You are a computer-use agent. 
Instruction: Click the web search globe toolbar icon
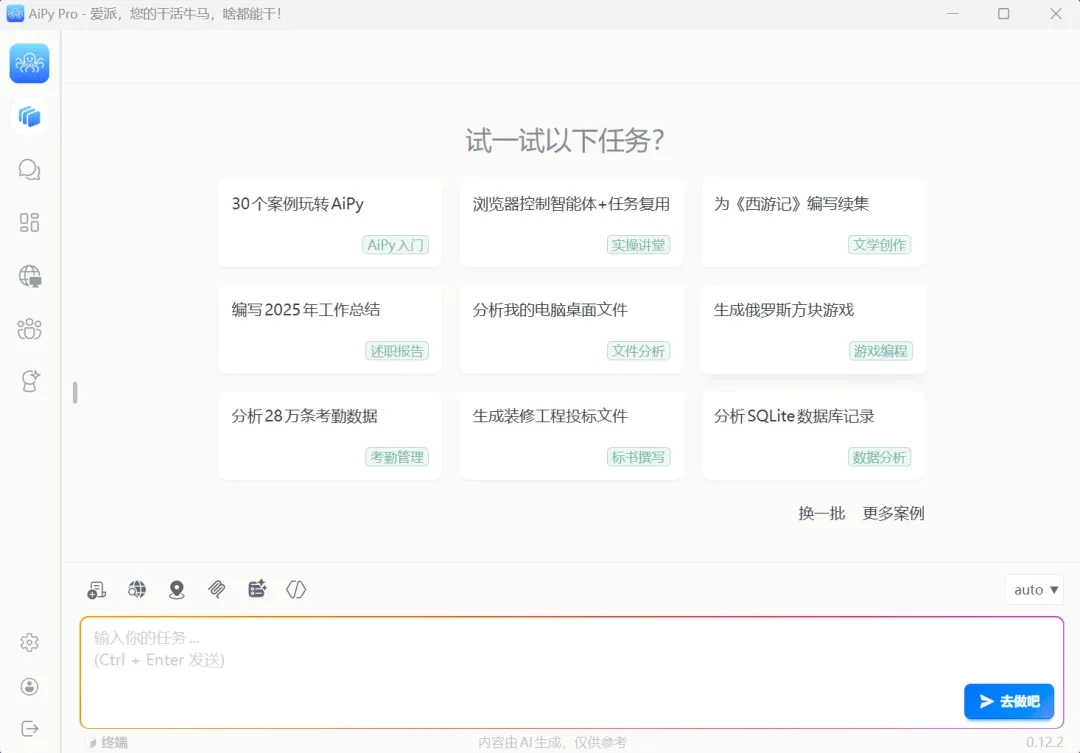(137, 589)
